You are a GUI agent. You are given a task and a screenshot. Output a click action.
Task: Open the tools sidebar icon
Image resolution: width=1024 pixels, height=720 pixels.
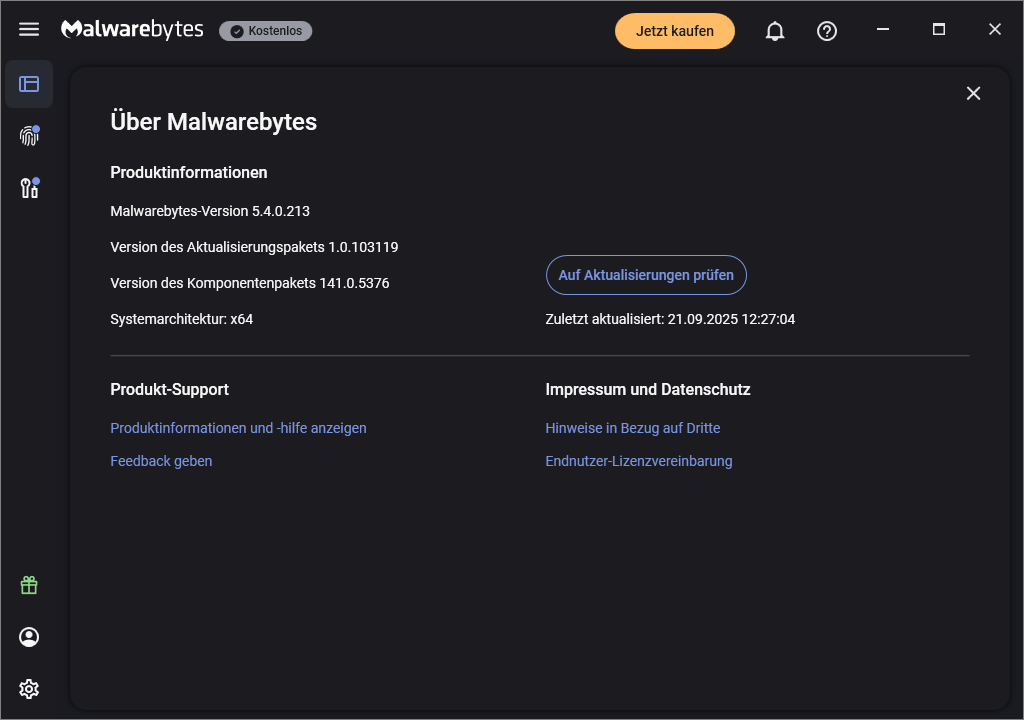(x=29, y=188)
